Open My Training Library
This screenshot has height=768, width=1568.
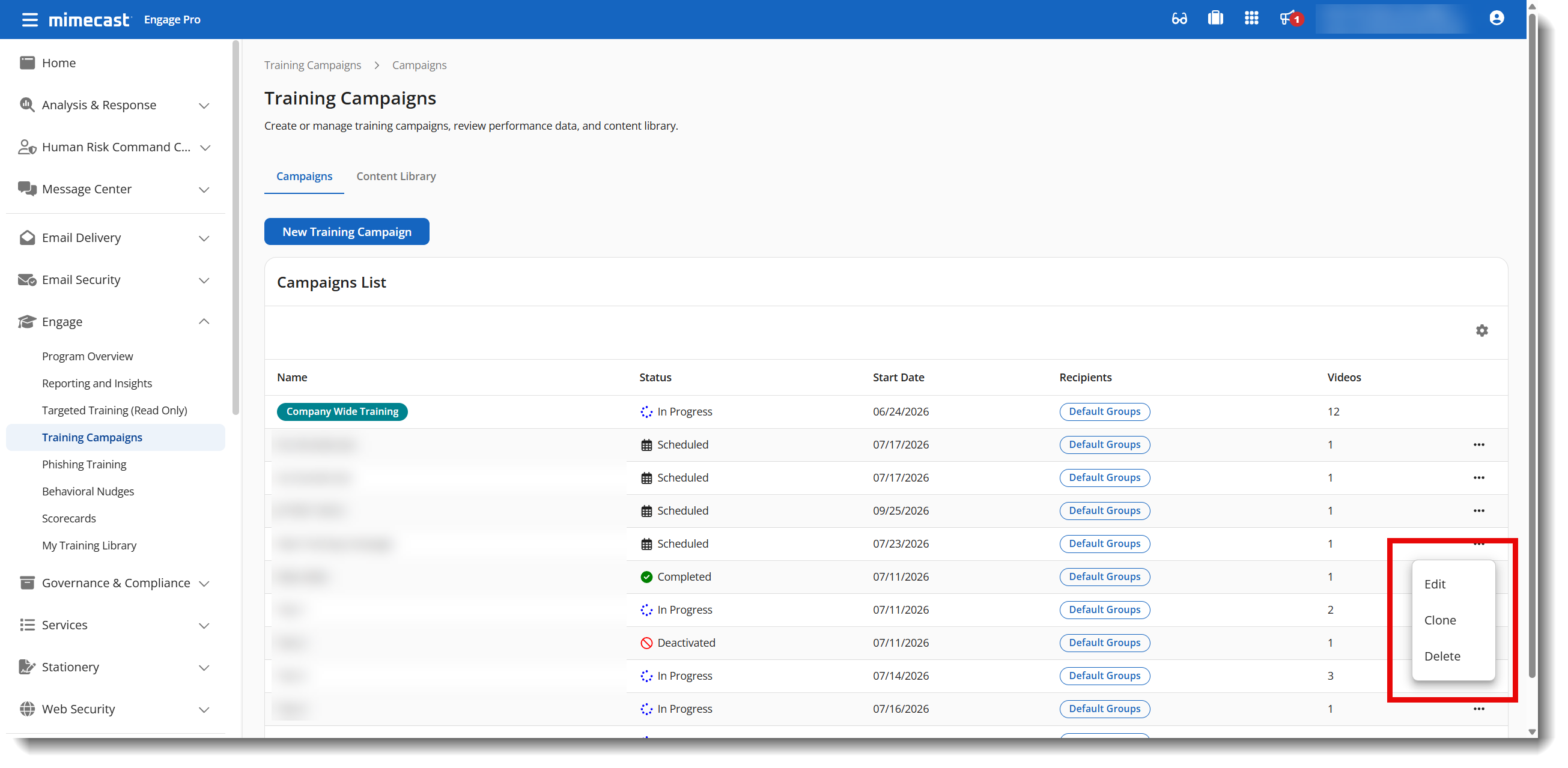pos(89,545)
